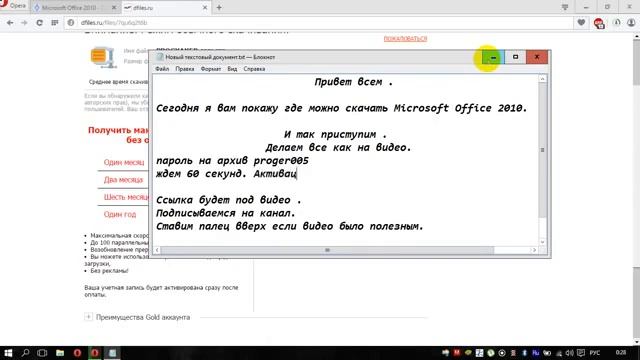This screenshot has height=360, width=640.
Task: Open Справка menu in Notepad
Action: pyautogui.click(x=254, y=69)
